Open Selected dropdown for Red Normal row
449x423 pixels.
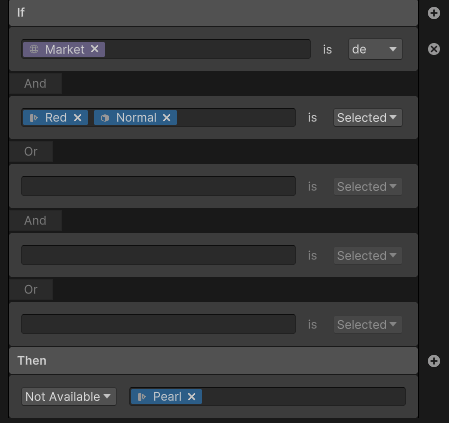coord(368,118)
